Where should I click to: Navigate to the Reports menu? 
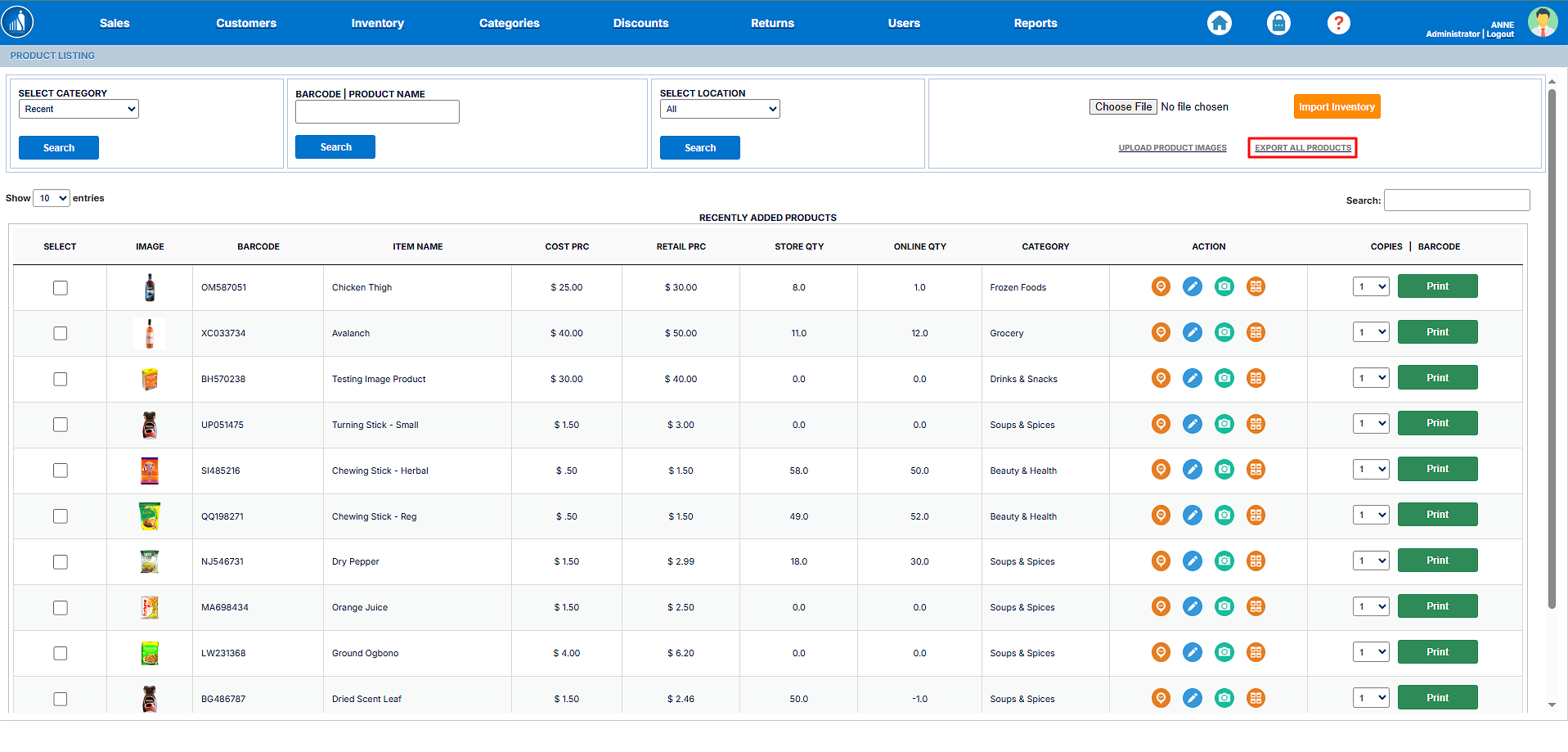pyautogui.click(x=1035, y=23)
